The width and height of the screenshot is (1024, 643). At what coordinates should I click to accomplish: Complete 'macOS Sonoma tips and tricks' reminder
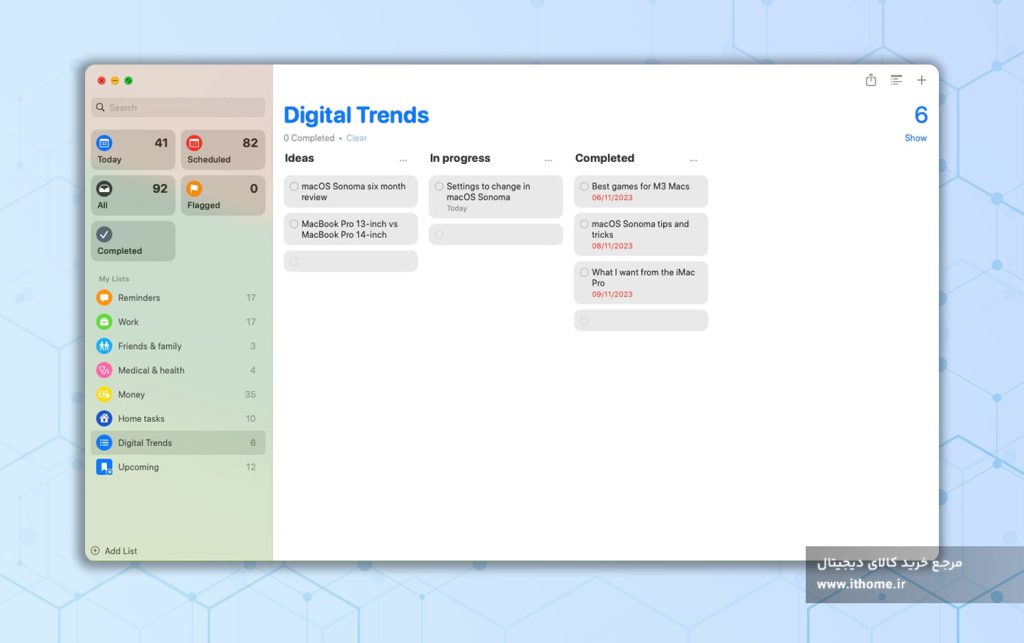pyautogui.click(x=584, y=224)
